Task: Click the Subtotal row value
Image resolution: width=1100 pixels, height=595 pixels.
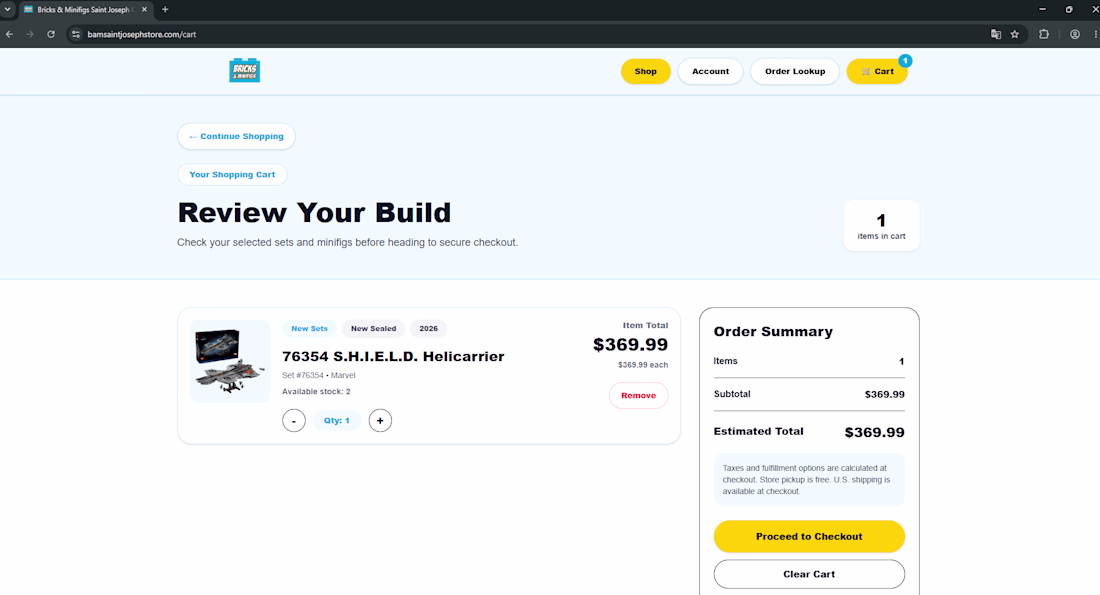Action: point(885,394)
